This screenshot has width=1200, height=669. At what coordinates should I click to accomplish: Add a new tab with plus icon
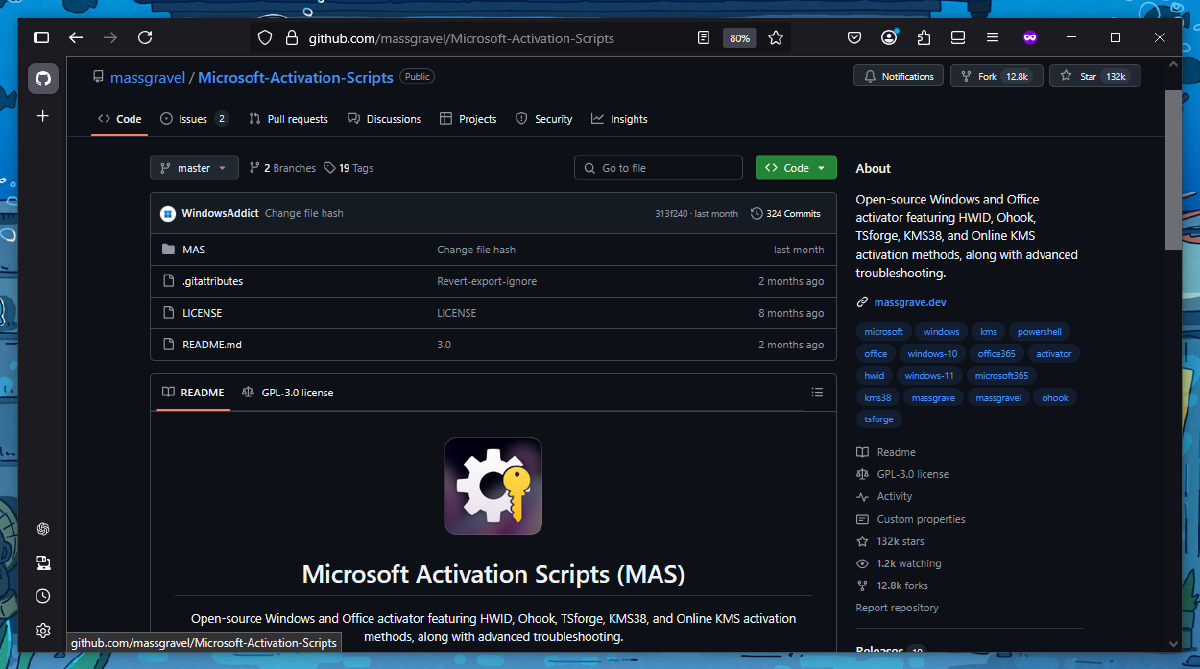coord(43,116)
